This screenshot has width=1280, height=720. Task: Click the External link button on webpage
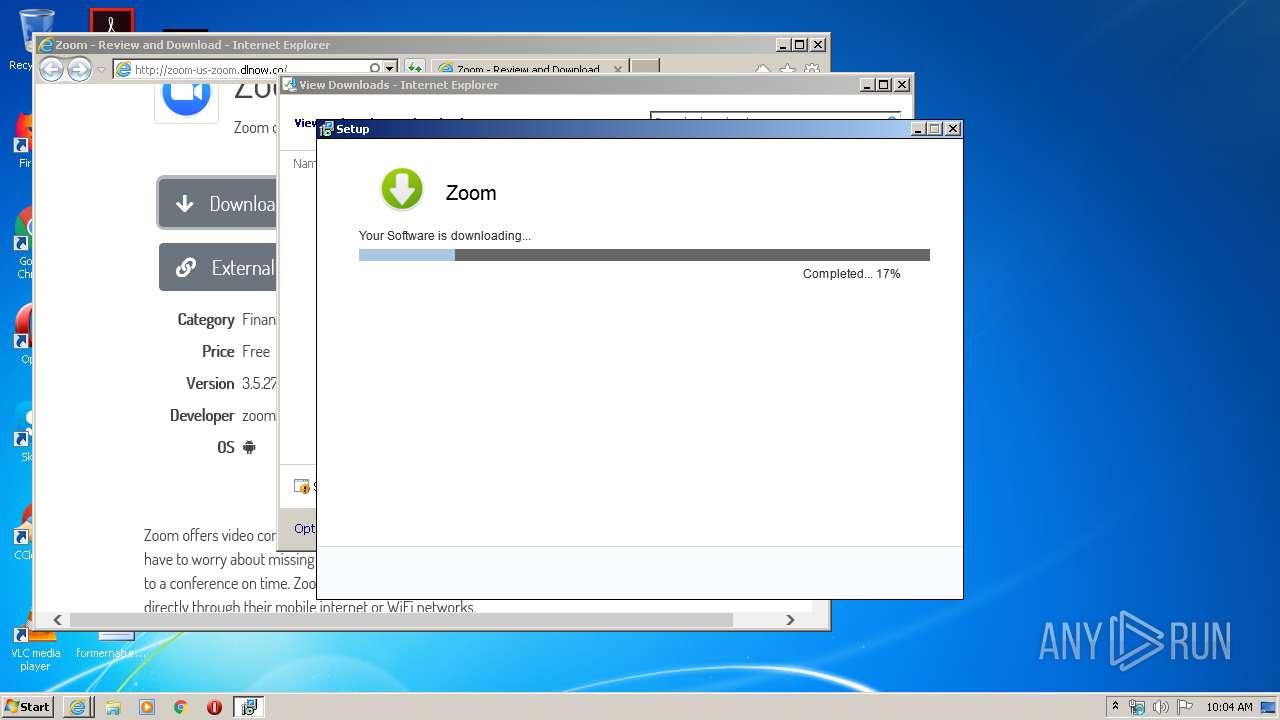click(x=218, y=267)
